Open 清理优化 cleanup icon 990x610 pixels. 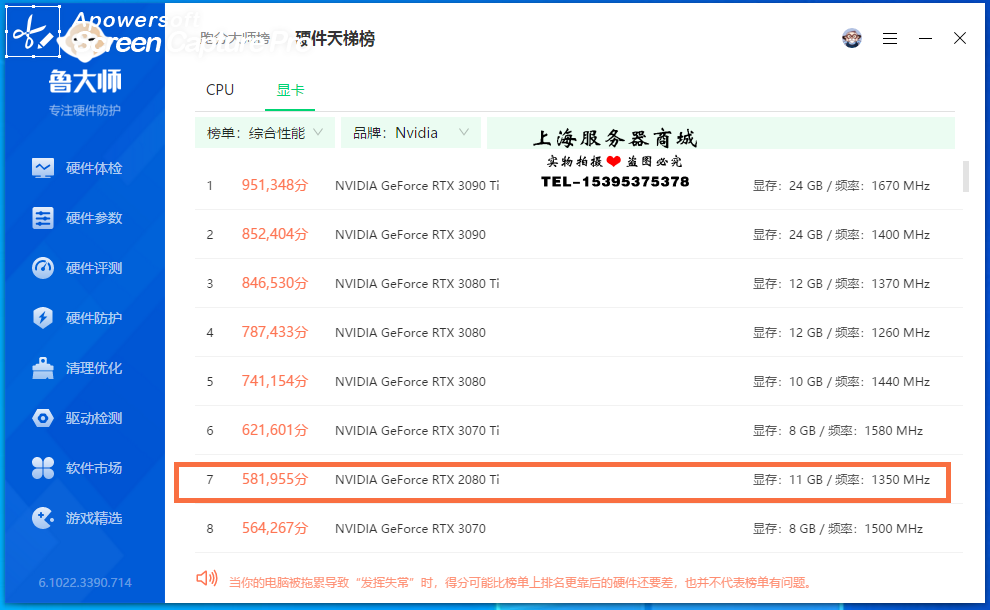[x=43, y=368]
